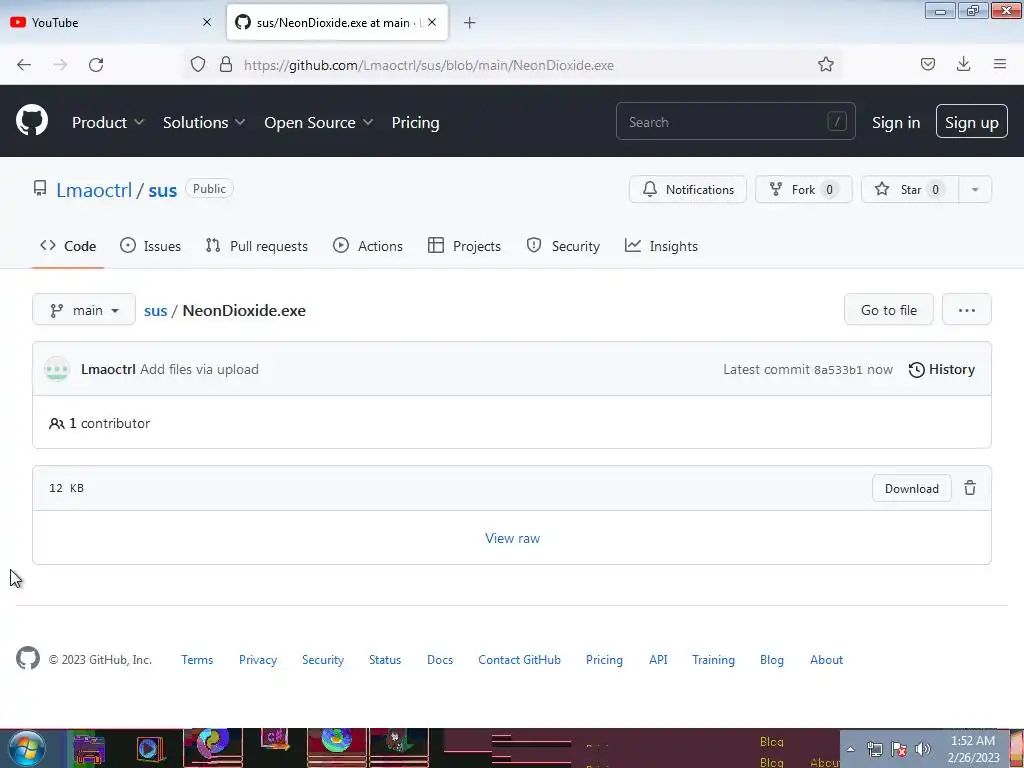This screenshot has width=1024, height=768.
Task: Click the padlock site info icon
Action: point(226,64)
